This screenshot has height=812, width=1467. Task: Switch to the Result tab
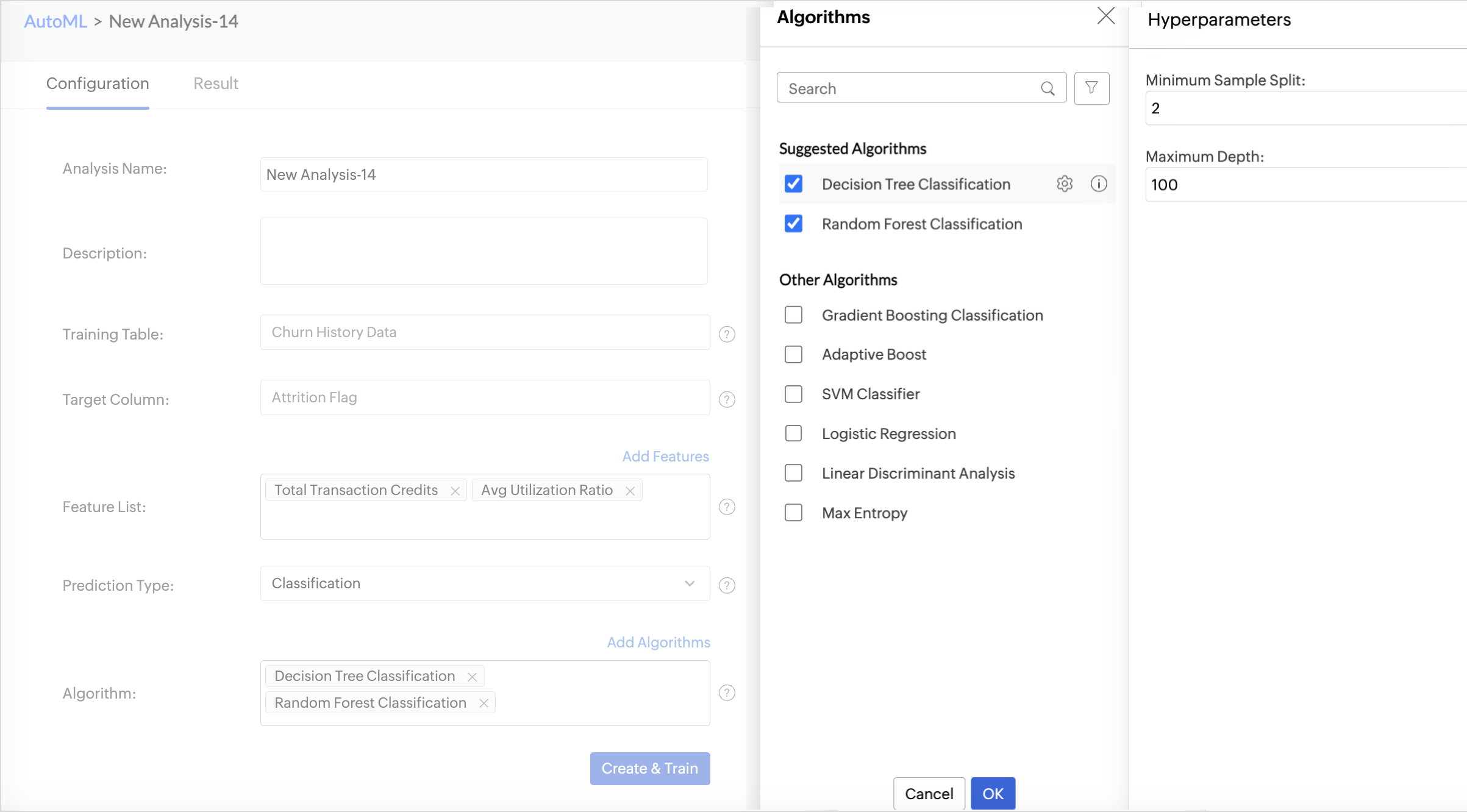click(x=215, y=84)
